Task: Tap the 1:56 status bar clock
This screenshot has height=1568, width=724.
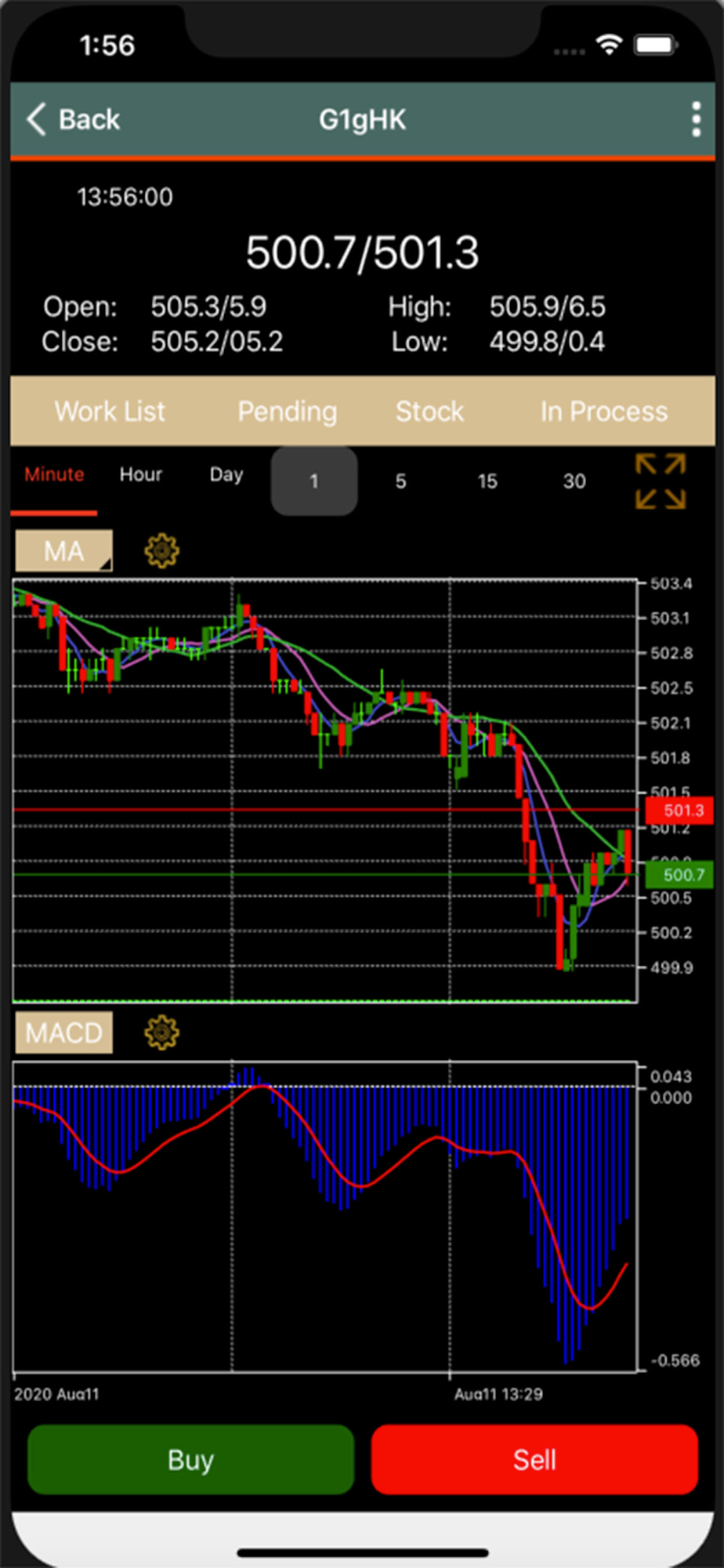Action: 107,45
